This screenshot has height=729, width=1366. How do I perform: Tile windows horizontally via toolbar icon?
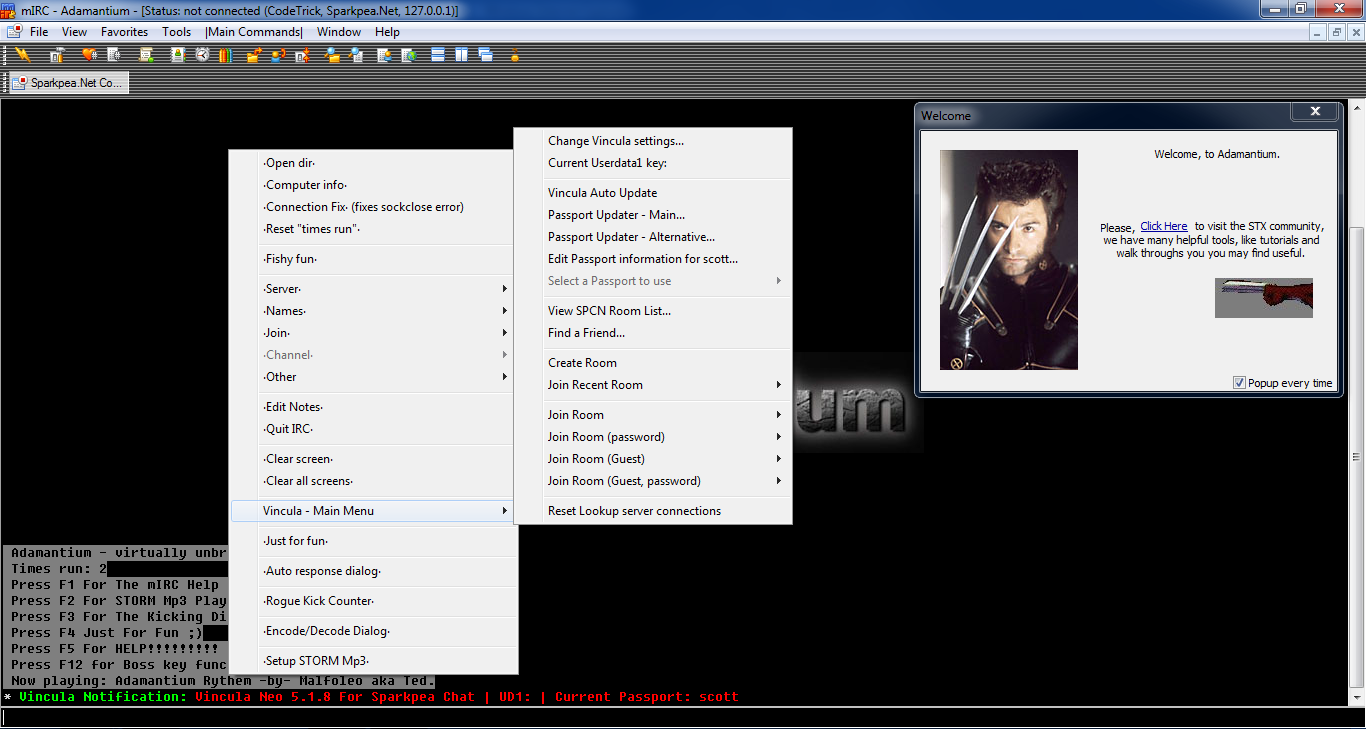pyautogui.click(x=437, y=55)
